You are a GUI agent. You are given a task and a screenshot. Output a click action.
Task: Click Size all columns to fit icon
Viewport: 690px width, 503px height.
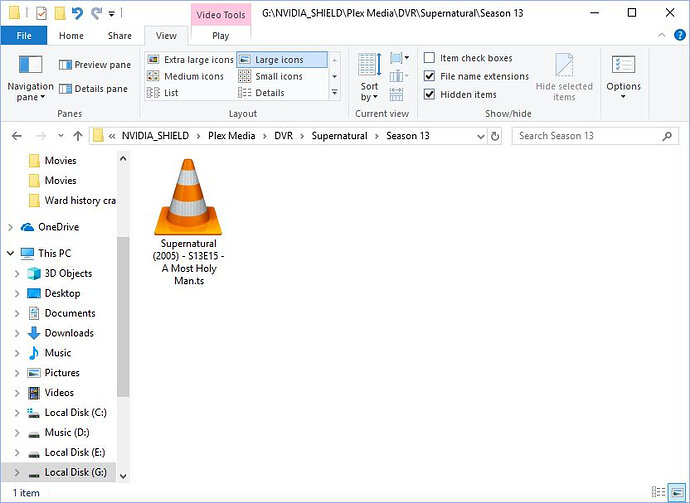click(396, 94)
